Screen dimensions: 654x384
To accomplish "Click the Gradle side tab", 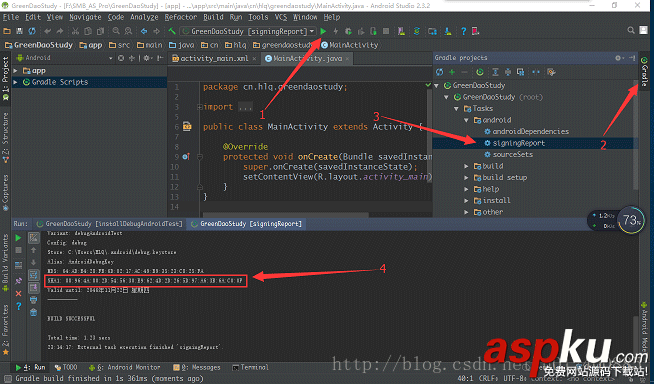I will [644, 72].
